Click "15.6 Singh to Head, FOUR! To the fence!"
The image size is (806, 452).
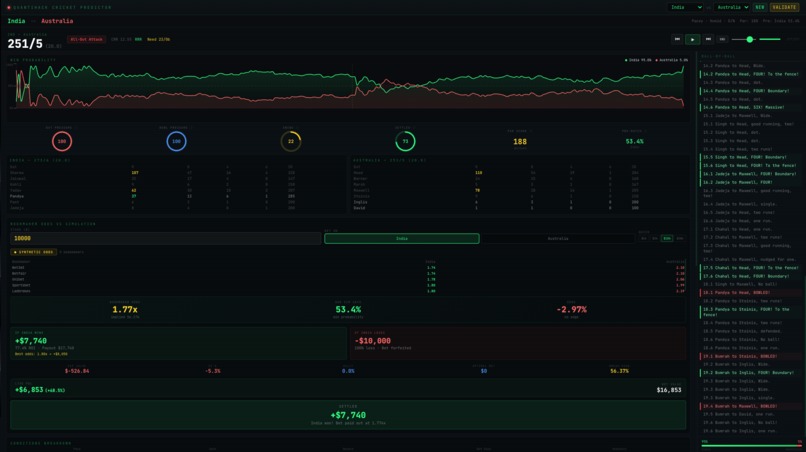[749, 166]
